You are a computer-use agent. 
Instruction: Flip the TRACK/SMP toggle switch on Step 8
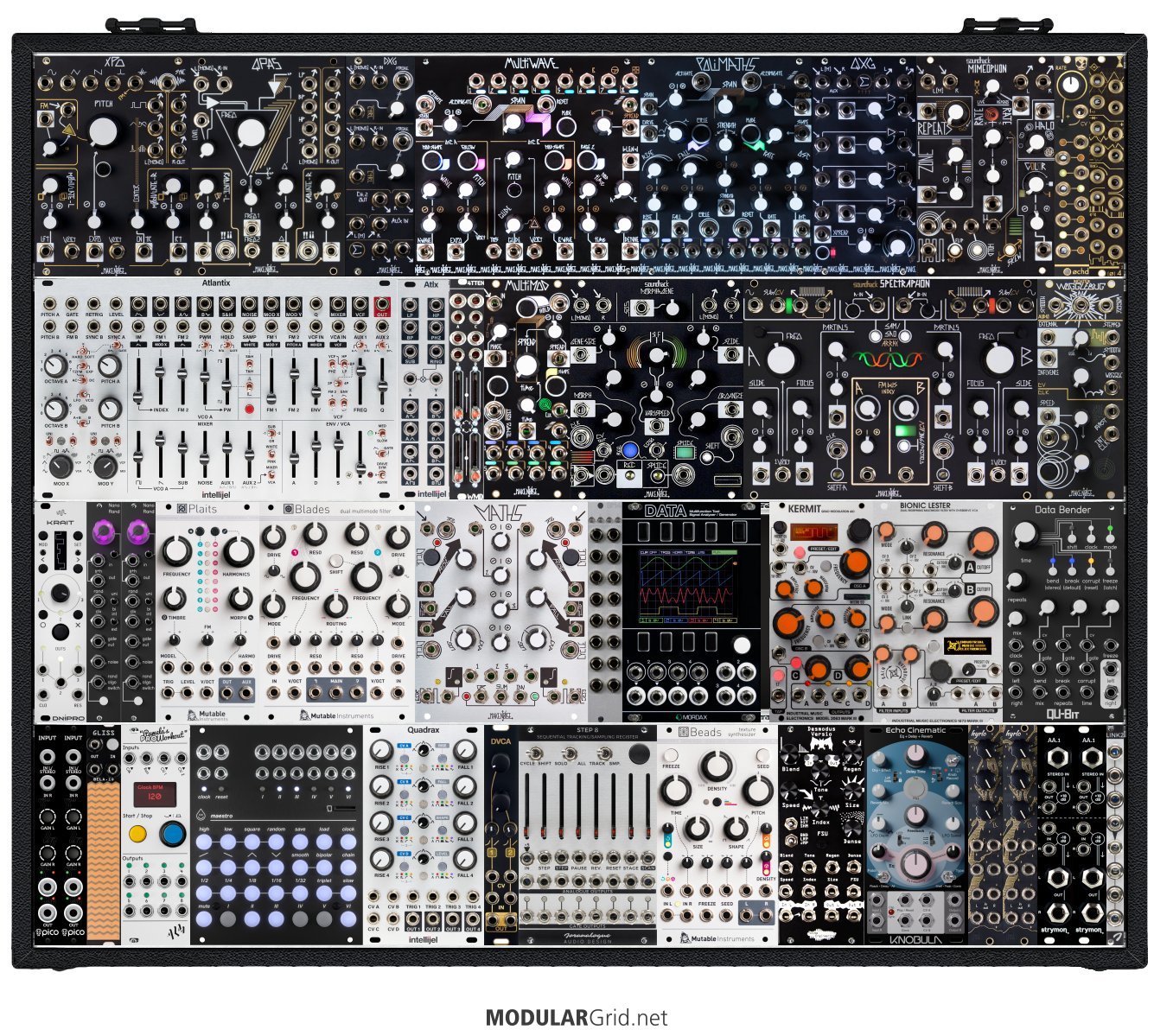pos(603,753)
